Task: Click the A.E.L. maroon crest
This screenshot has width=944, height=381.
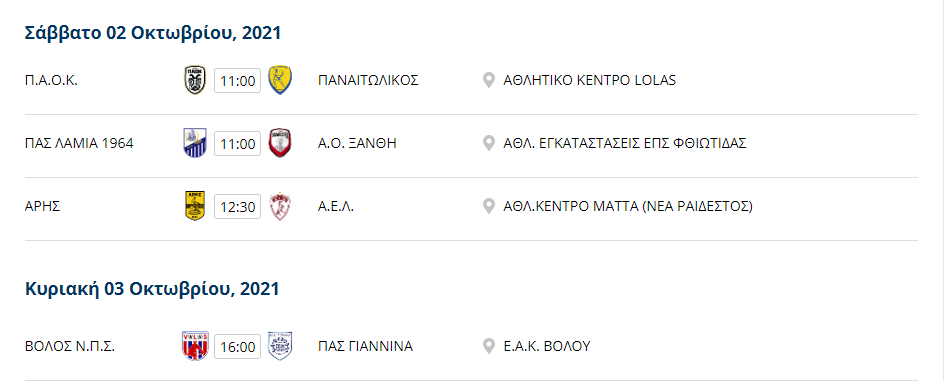Action: pos(280,206)
